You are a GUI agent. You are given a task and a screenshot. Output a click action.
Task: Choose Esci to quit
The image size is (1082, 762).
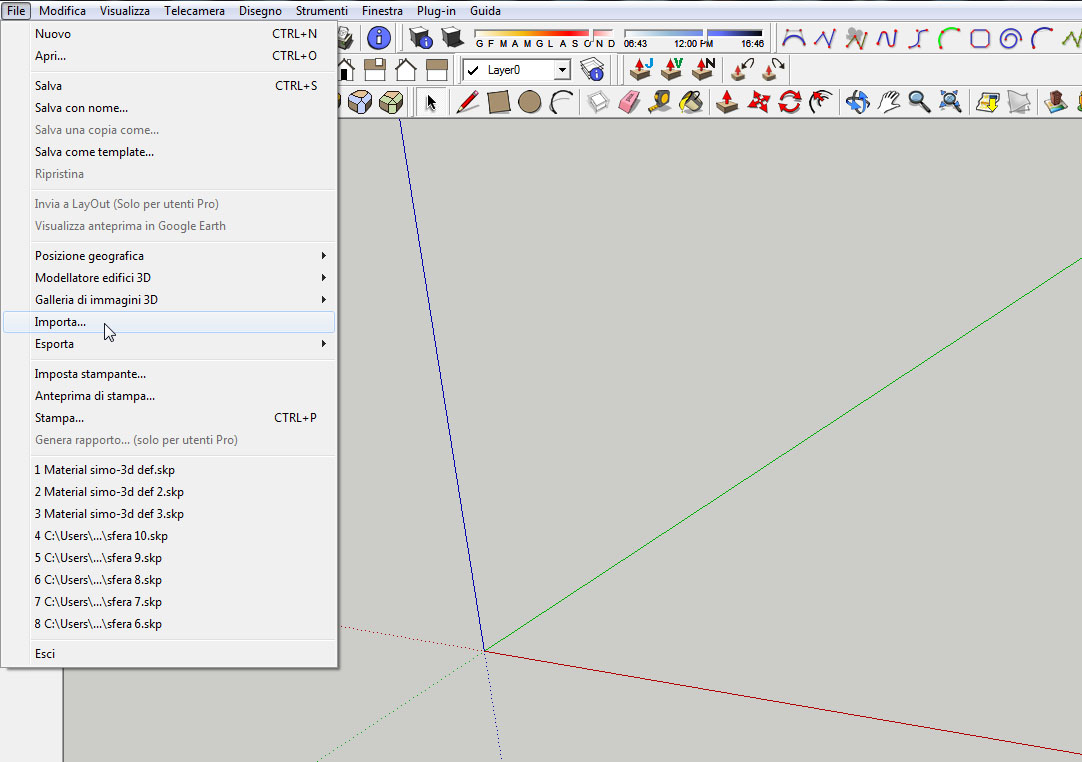coord(169,654)
